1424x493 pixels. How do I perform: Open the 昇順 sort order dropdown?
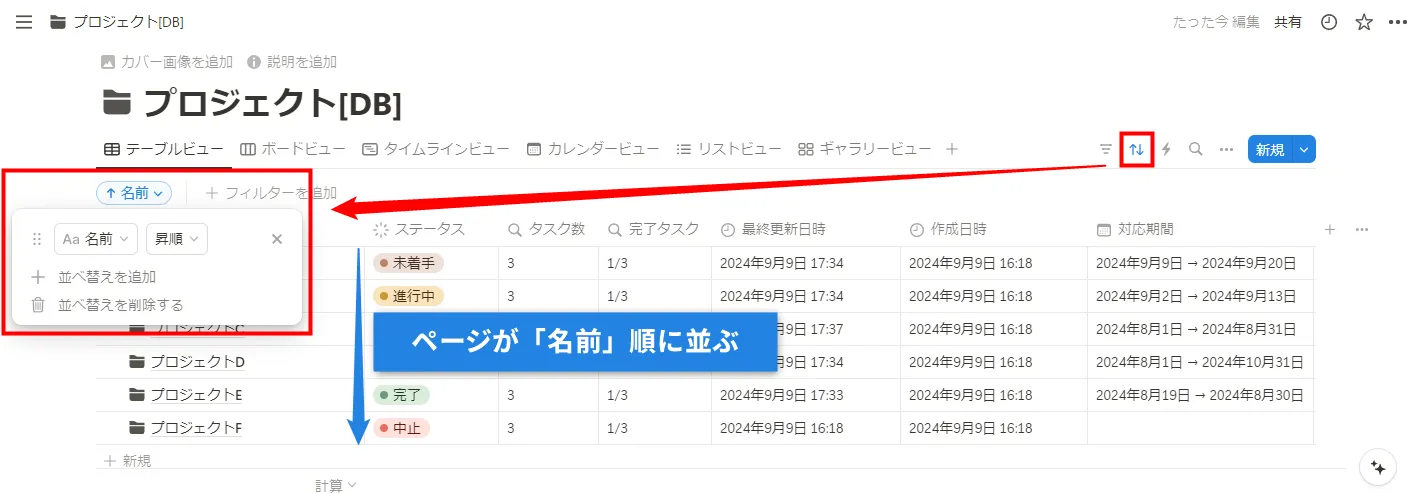click(177, 239)
